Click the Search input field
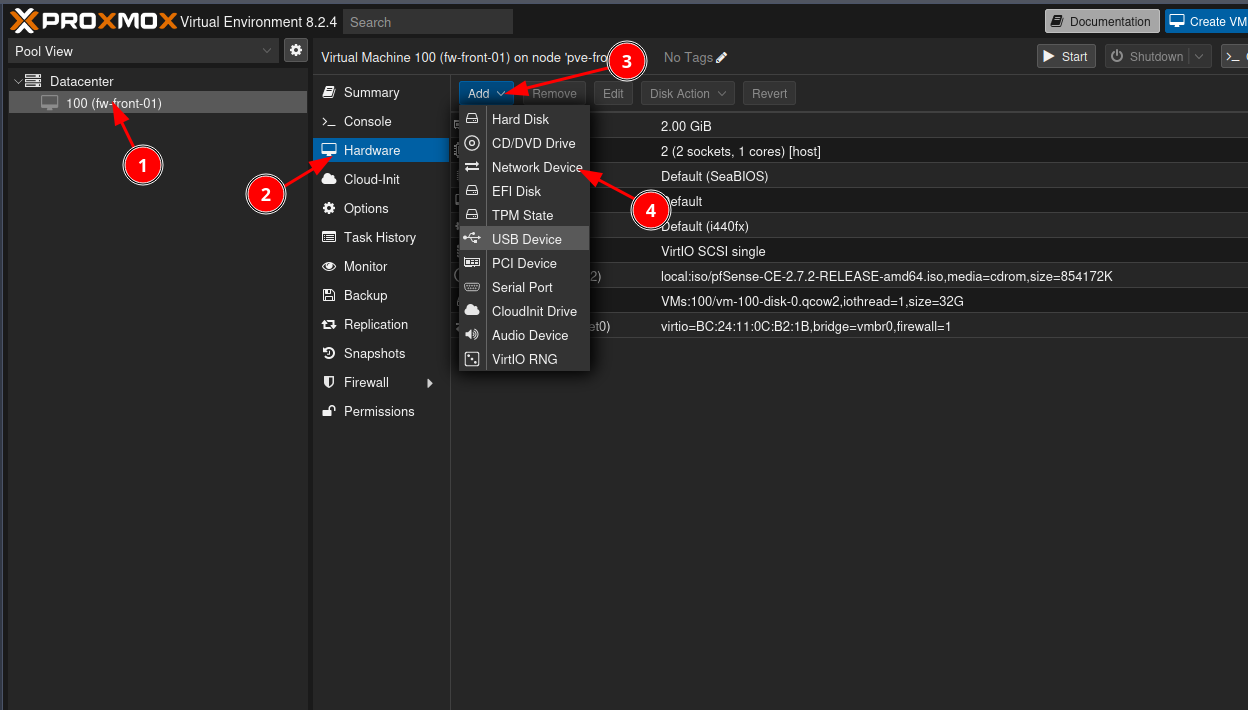Viewport: 1248px width, 710px height. [427, 22]
